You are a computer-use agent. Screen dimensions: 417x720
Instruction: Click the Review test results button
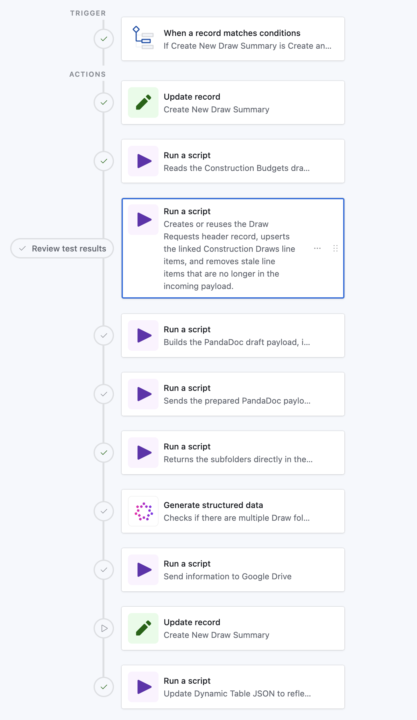(x=62, y=248)
